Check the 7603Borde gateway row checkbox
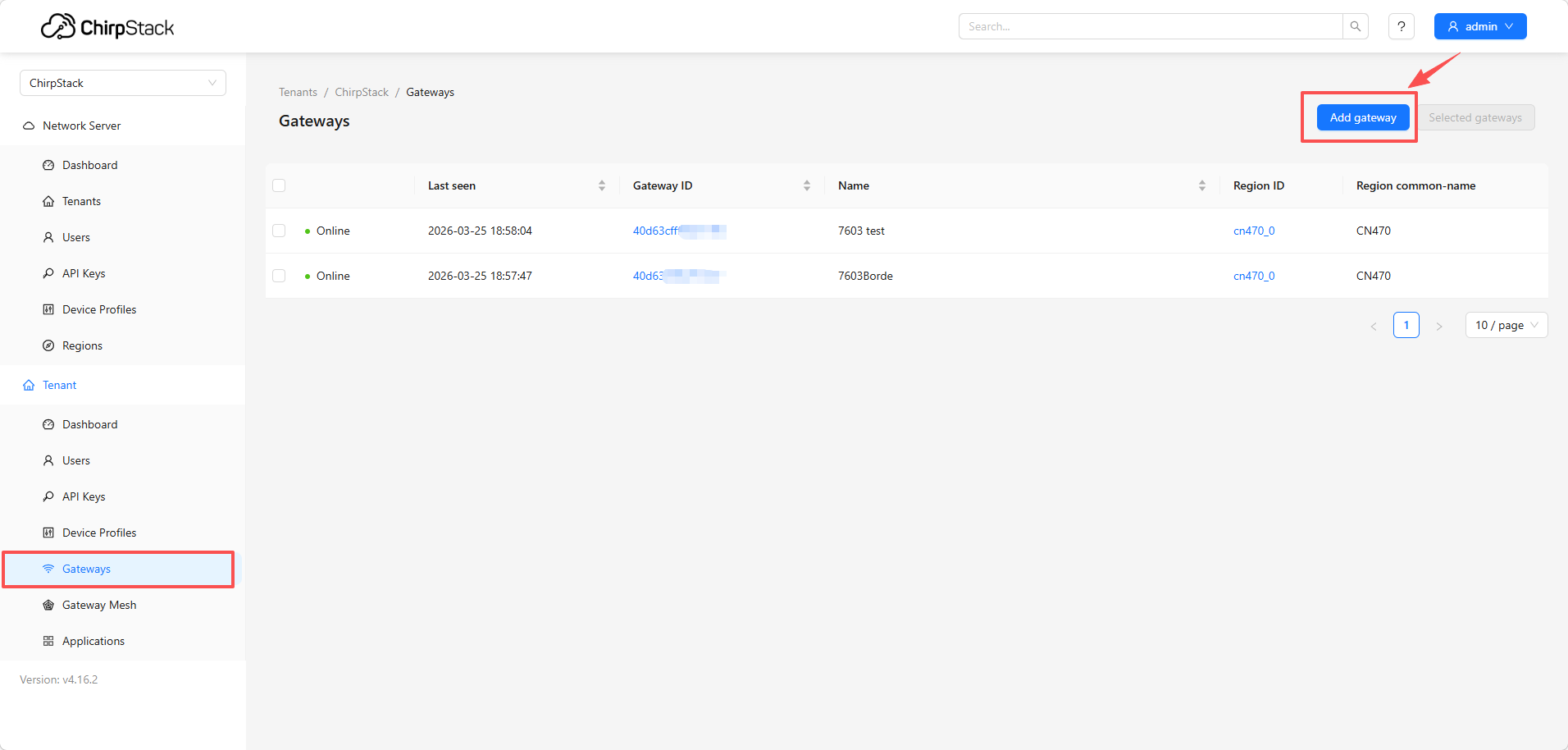 (x=279, y=276)
